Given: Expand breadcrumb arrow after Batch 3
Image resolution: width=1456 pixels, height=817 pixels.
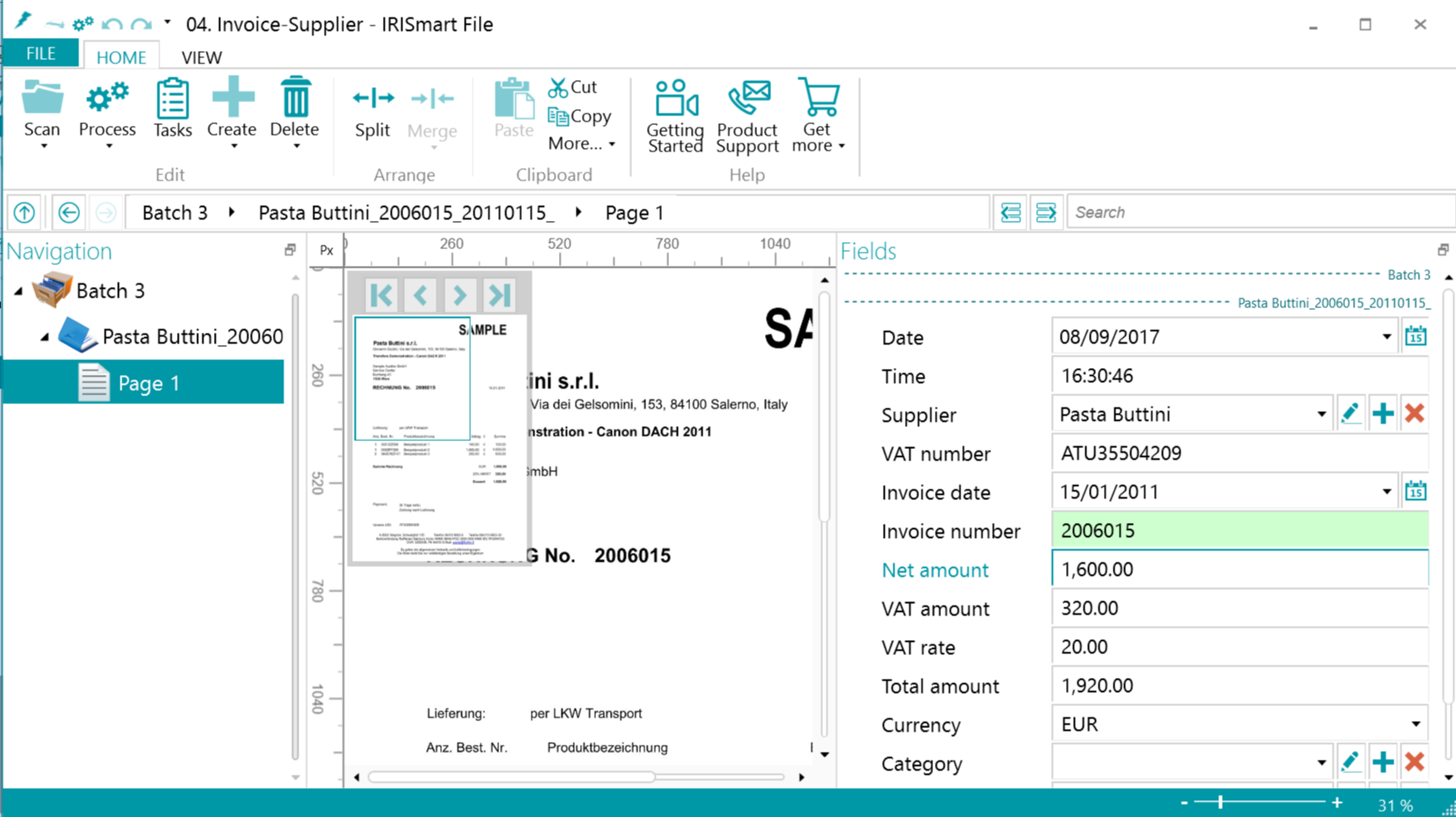Looking at the screenshot, I should click(232, 212).
